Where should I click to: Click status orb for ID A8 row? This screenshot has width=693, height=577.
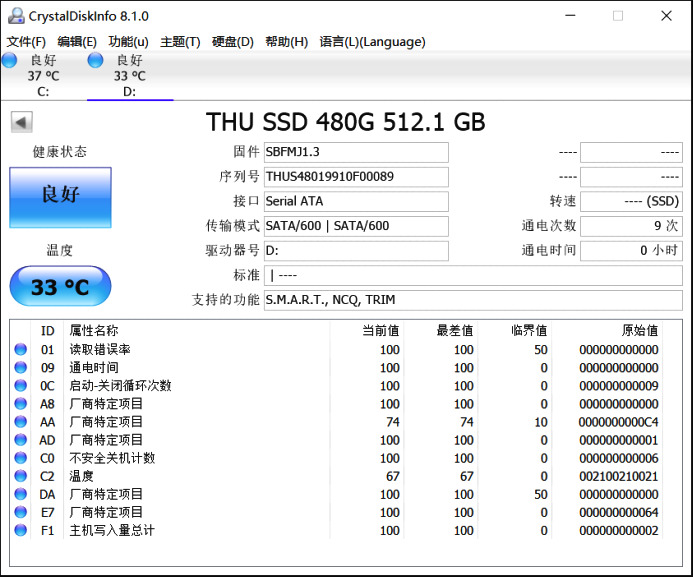[x=20, y=404]
